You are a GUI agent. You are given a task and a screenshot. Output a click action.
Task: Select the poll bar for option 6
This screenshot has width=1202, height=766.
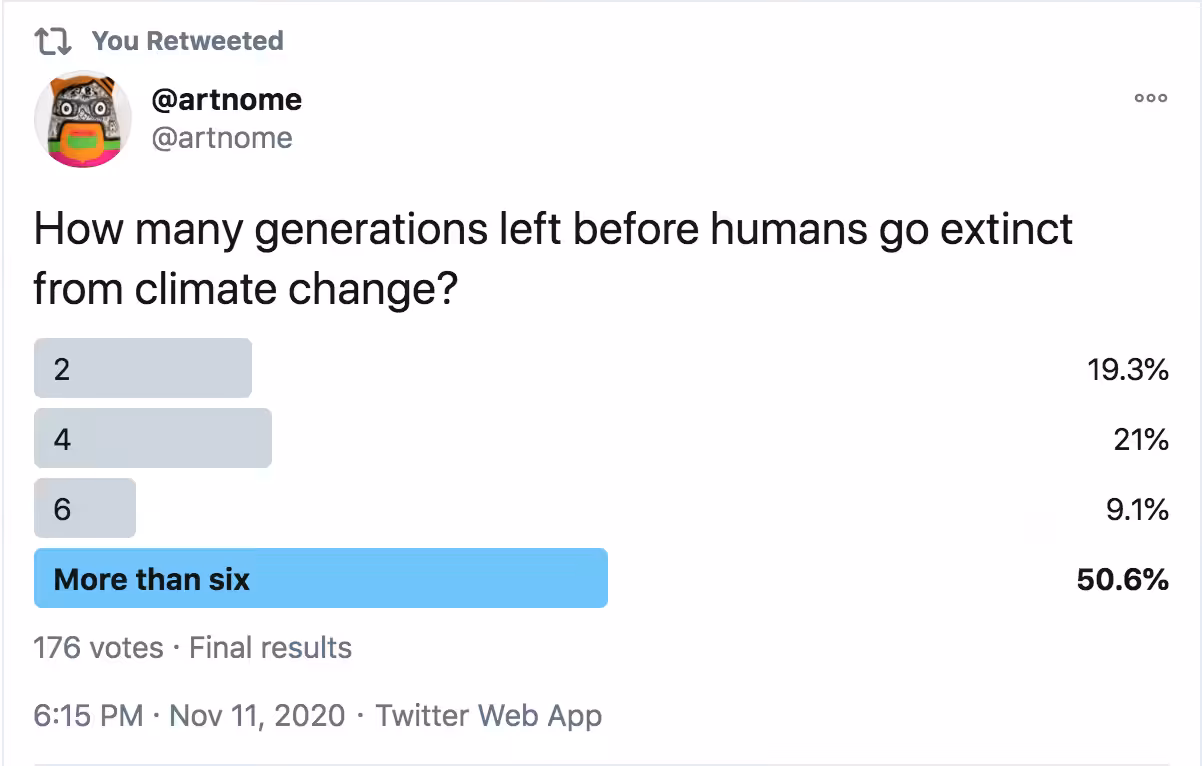pyautogui.click(x=85, y=508)
